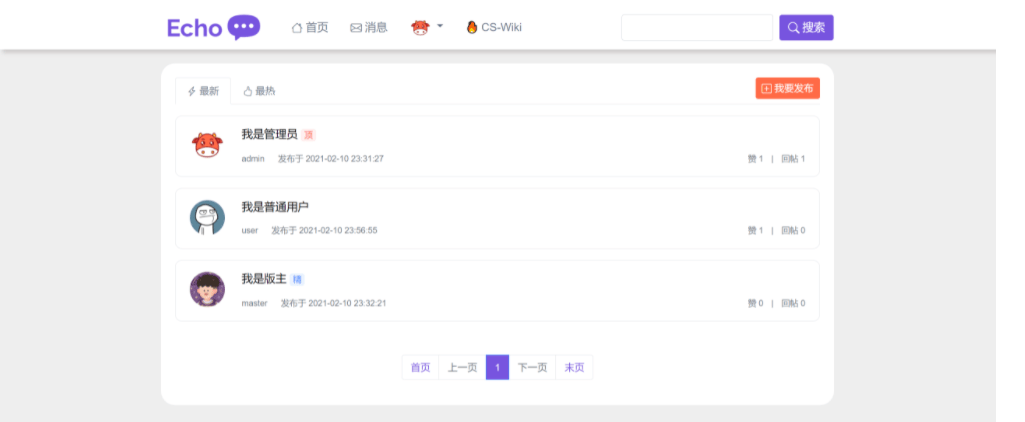
Task: Switch to the 最热 tab
Action: click(259, 91)
